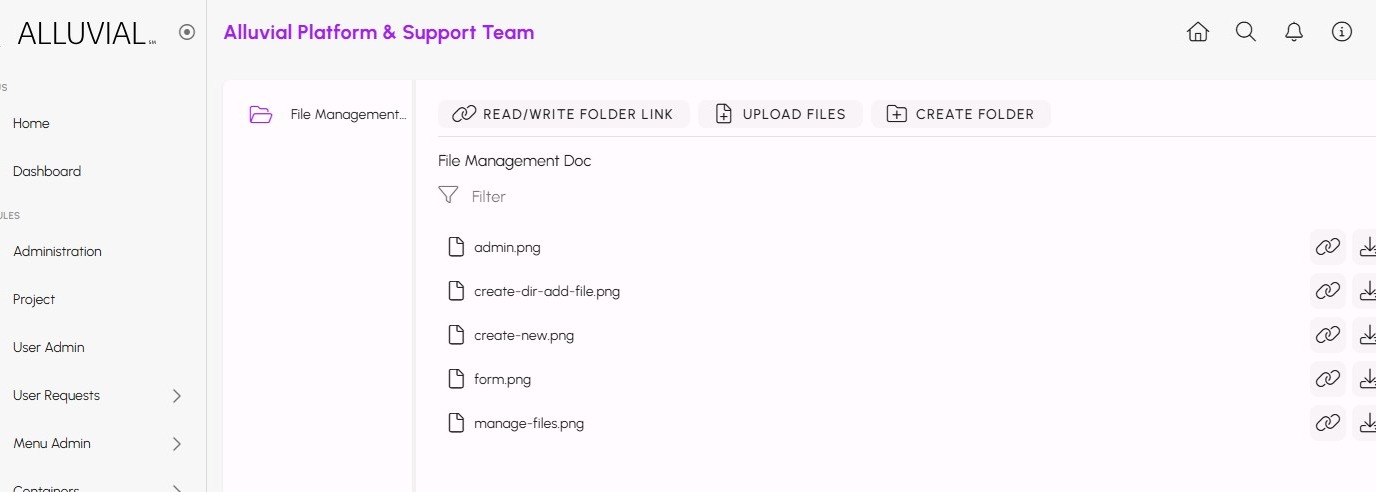Open the home icon in top header
Viewport: 1376px width, 492px height.
click(1197, 32)
